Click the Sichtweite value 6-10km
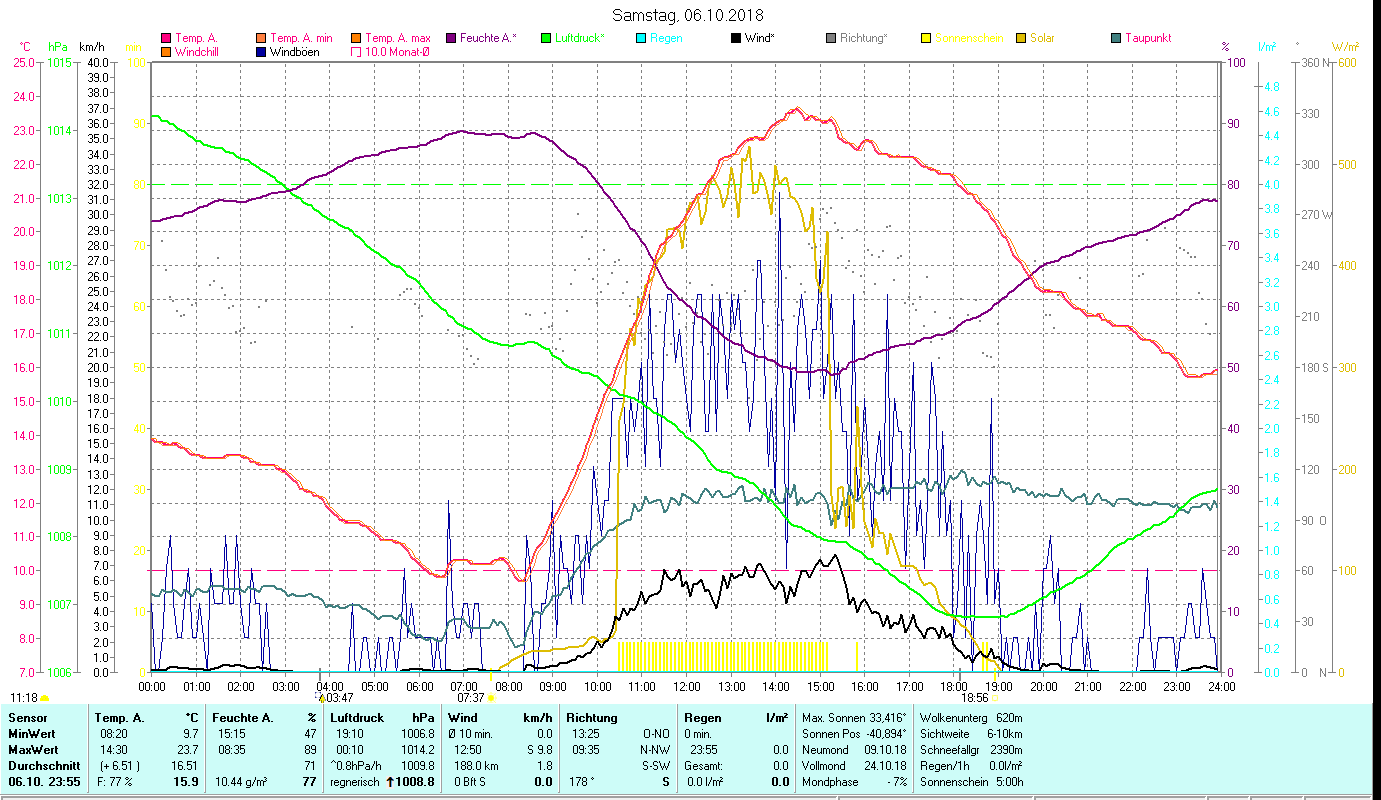1381x800 pixels. 1005,733
